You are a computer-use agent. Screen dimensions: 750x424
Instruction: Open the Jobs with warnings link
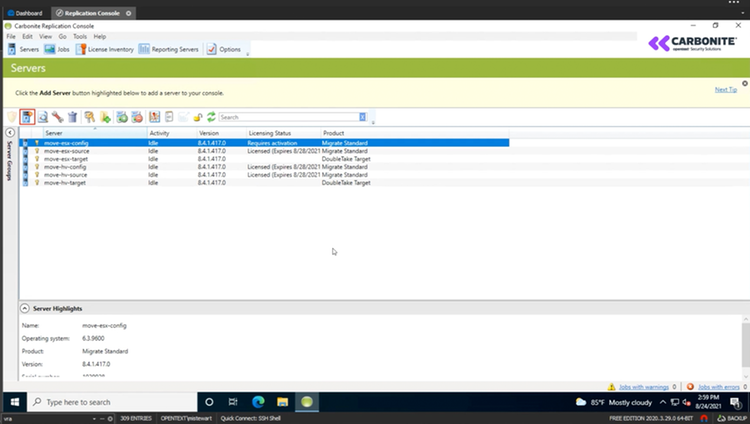tap(643, 387)
